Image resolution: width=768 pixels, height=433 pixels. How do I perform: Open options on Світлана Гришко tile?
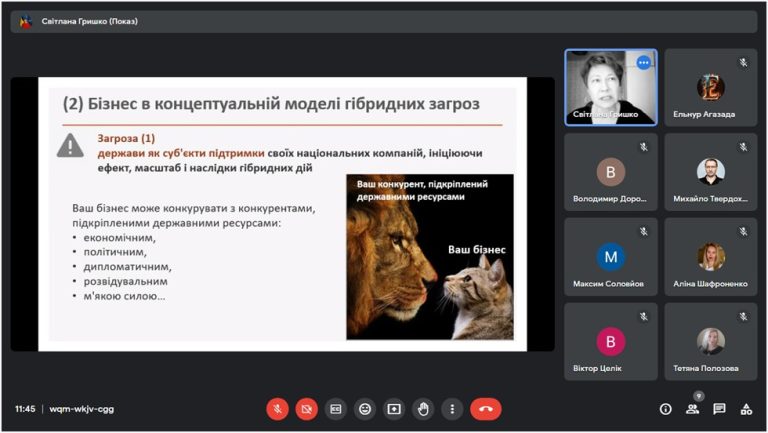[x=644, y=63]
